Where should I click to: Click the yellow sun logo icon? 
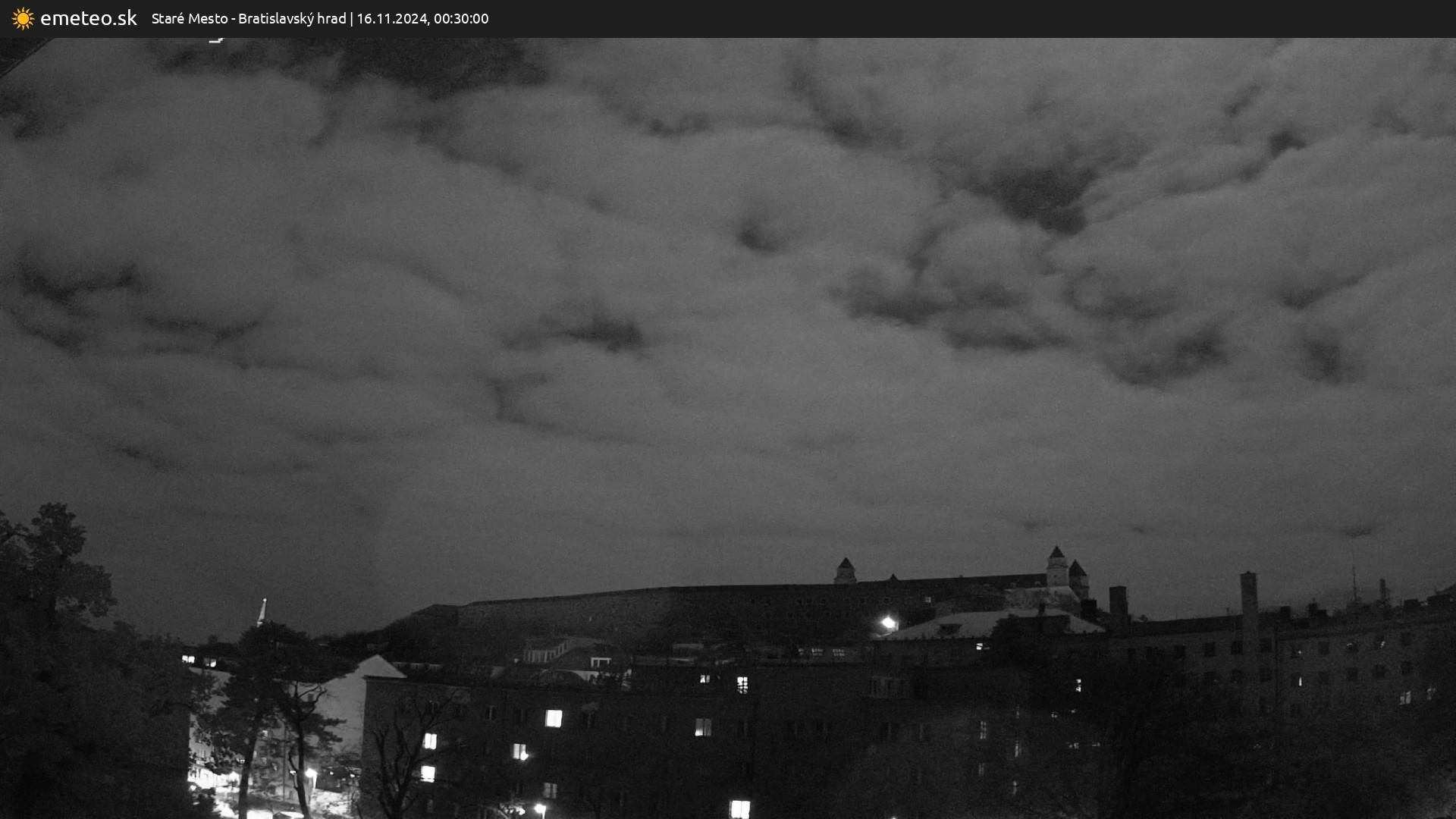(23, 18)
